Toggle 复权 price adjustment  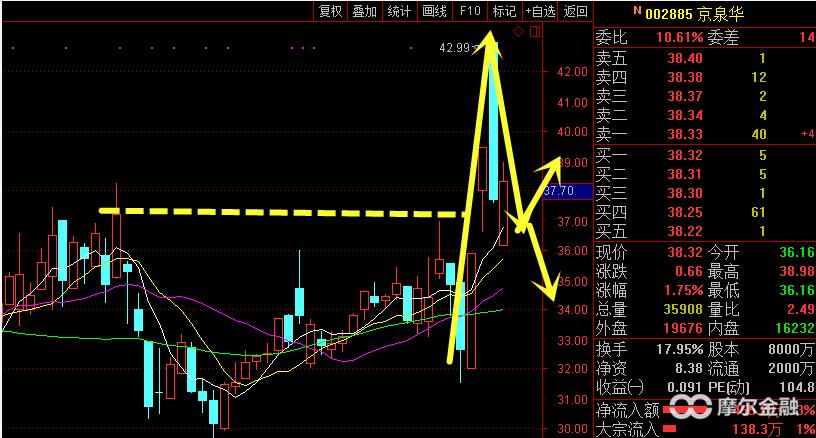330,11
